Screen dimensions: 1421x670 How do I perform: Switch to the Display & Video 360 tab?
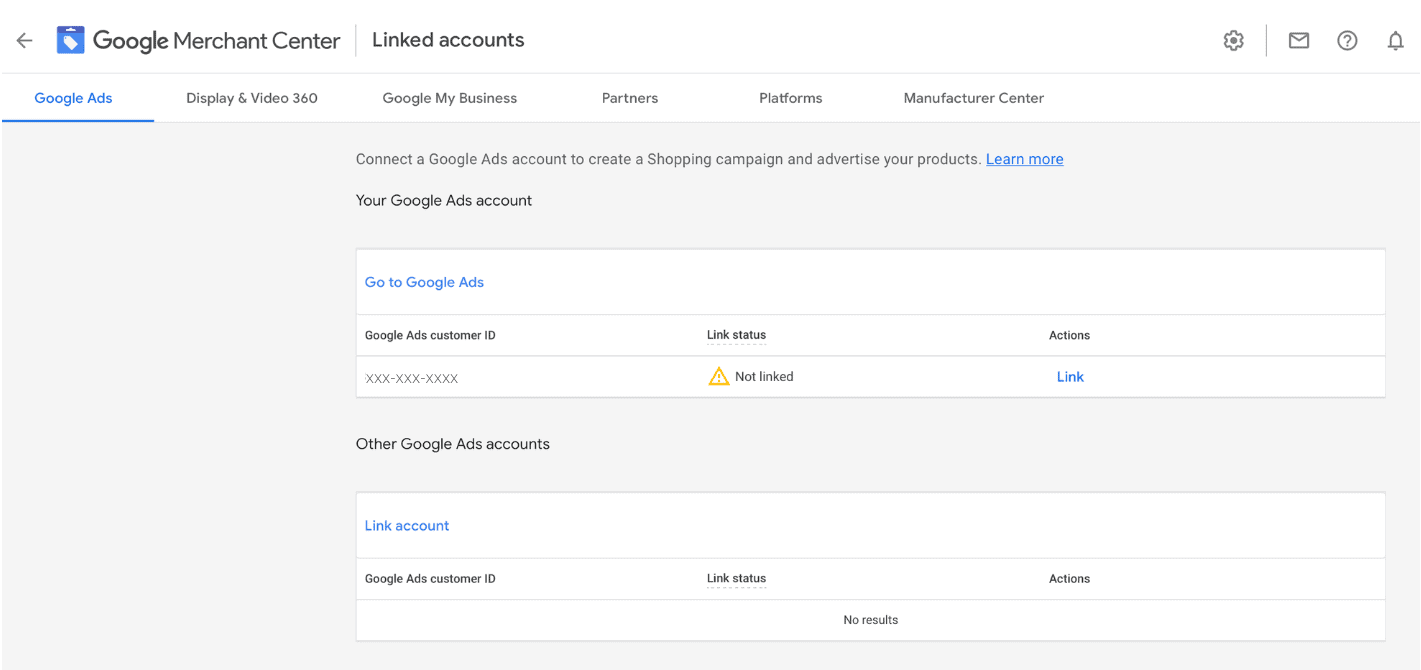click(x=252, y=98)
